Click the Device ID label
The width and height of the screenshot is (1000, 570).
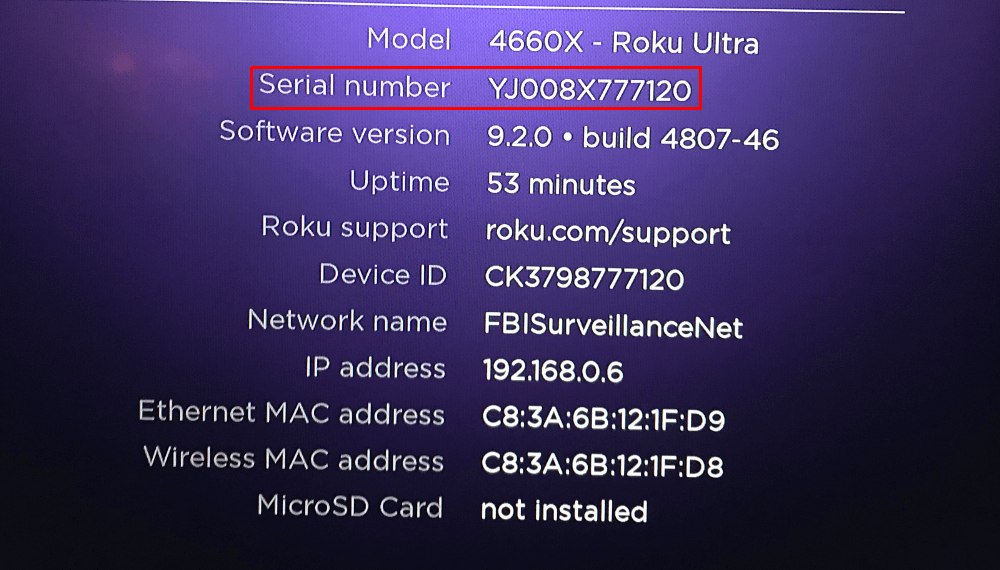(383, 275)
